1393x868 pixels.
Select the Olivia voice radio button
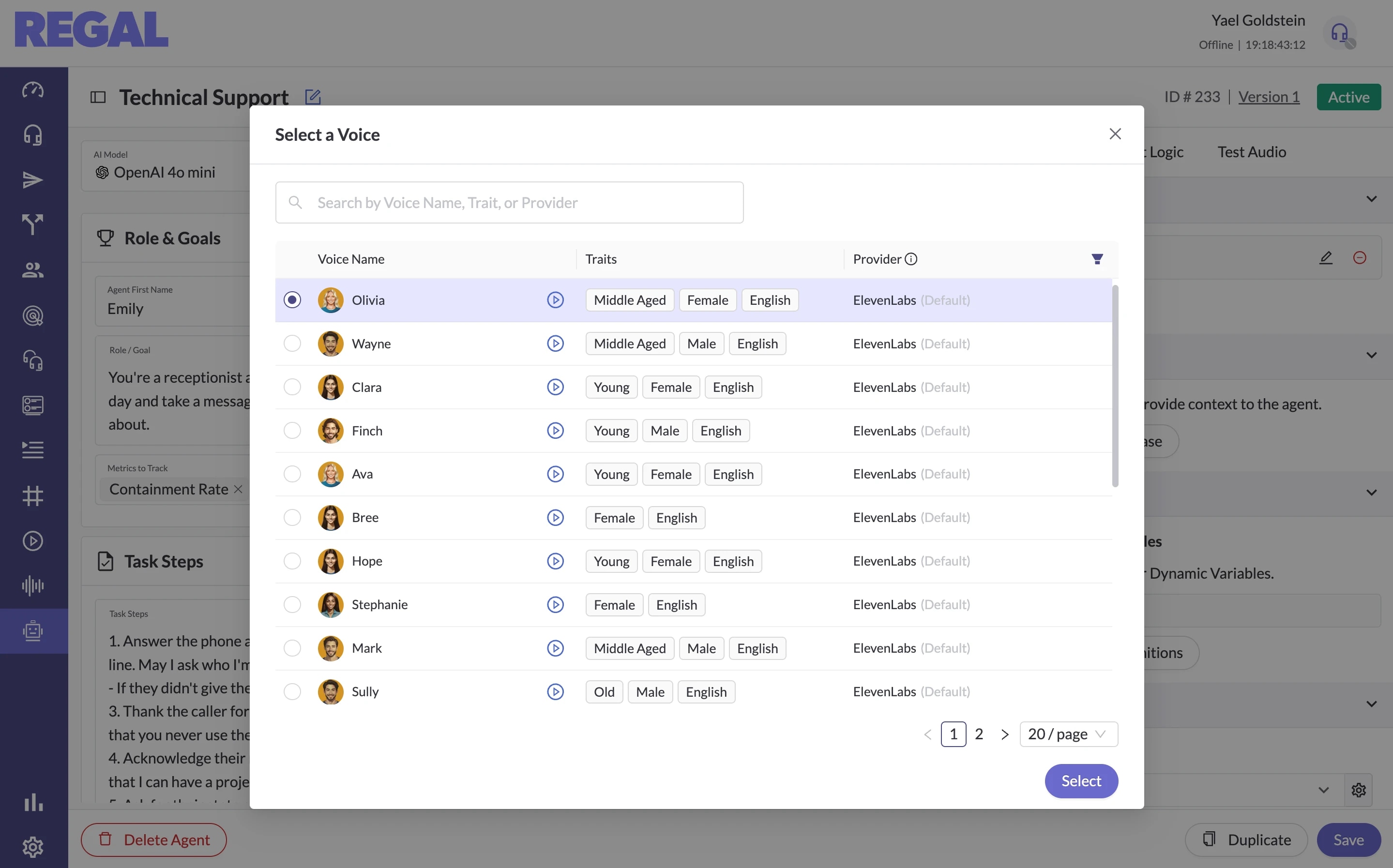[x=293, y=299]
